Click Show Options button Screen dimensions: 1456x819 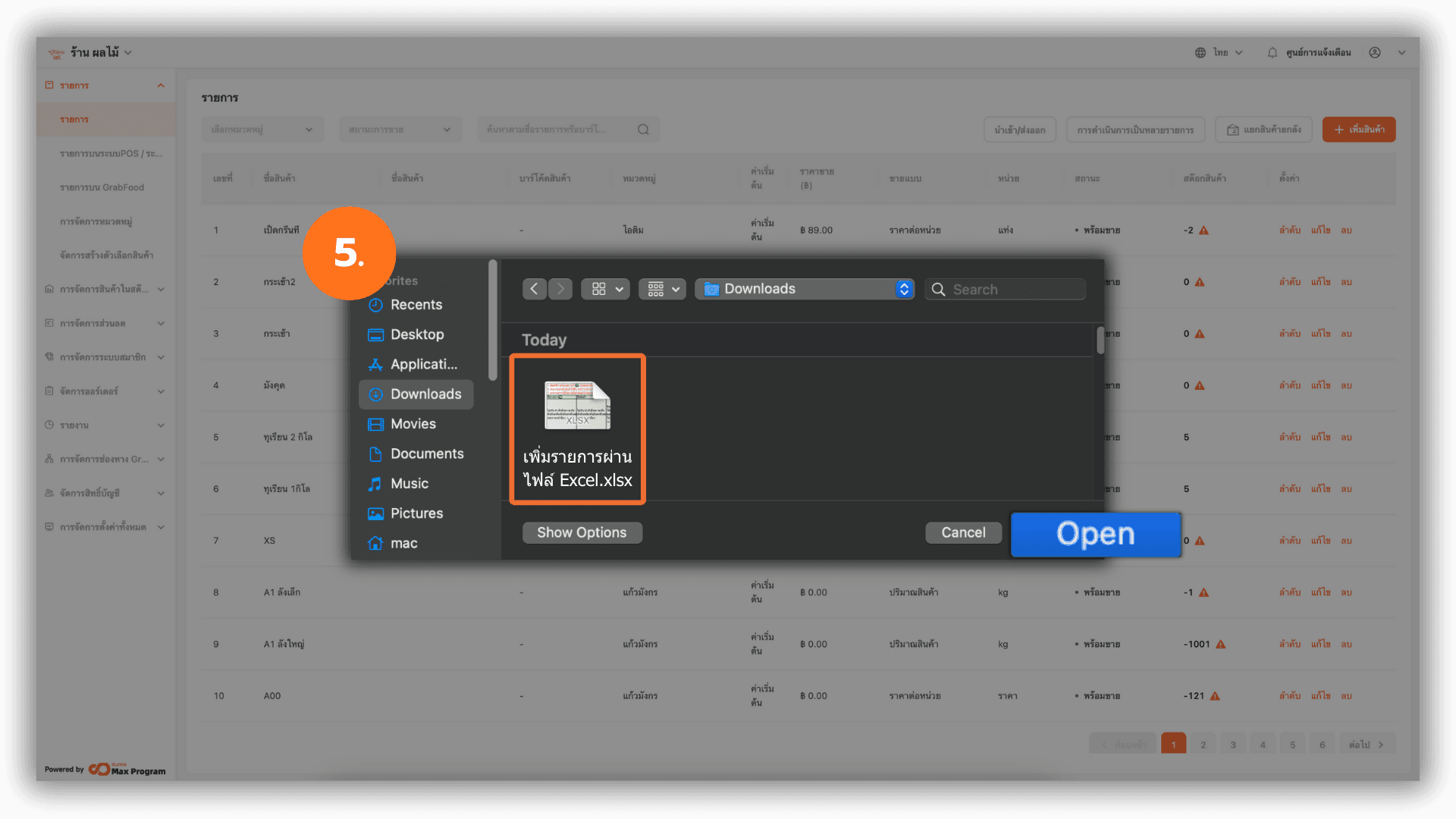582,532
